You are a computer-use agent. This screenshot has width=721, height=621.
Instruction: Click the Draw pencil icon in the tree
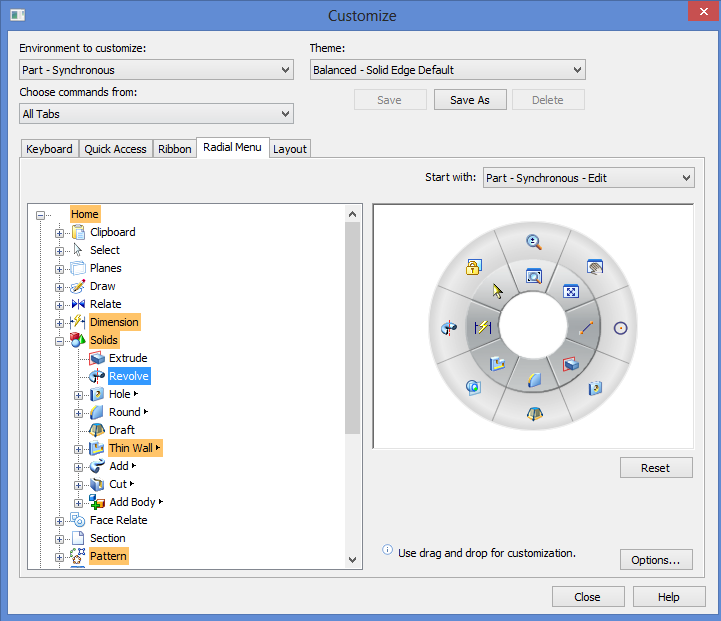point(78,286)
